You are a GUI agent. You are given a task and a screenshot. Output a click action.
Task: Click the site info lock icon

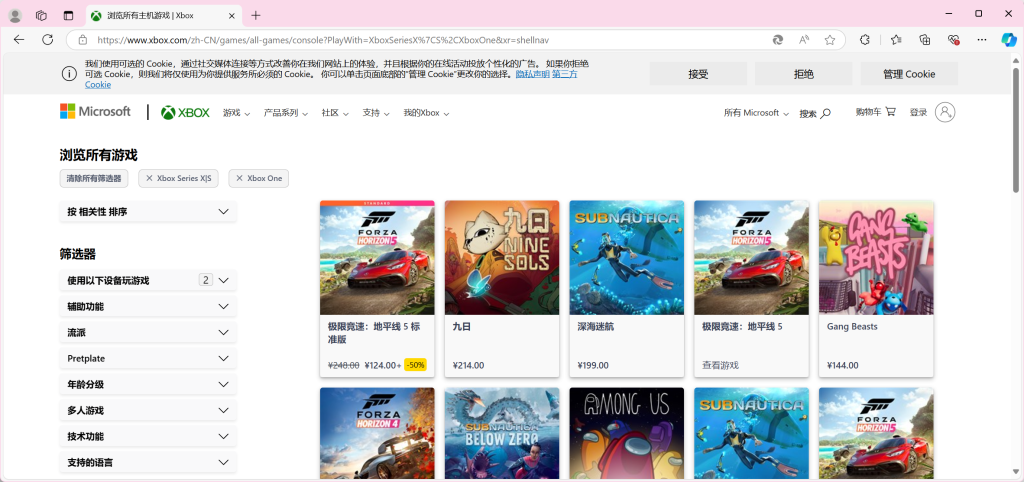pyautogui.click(x=83, y=40)
